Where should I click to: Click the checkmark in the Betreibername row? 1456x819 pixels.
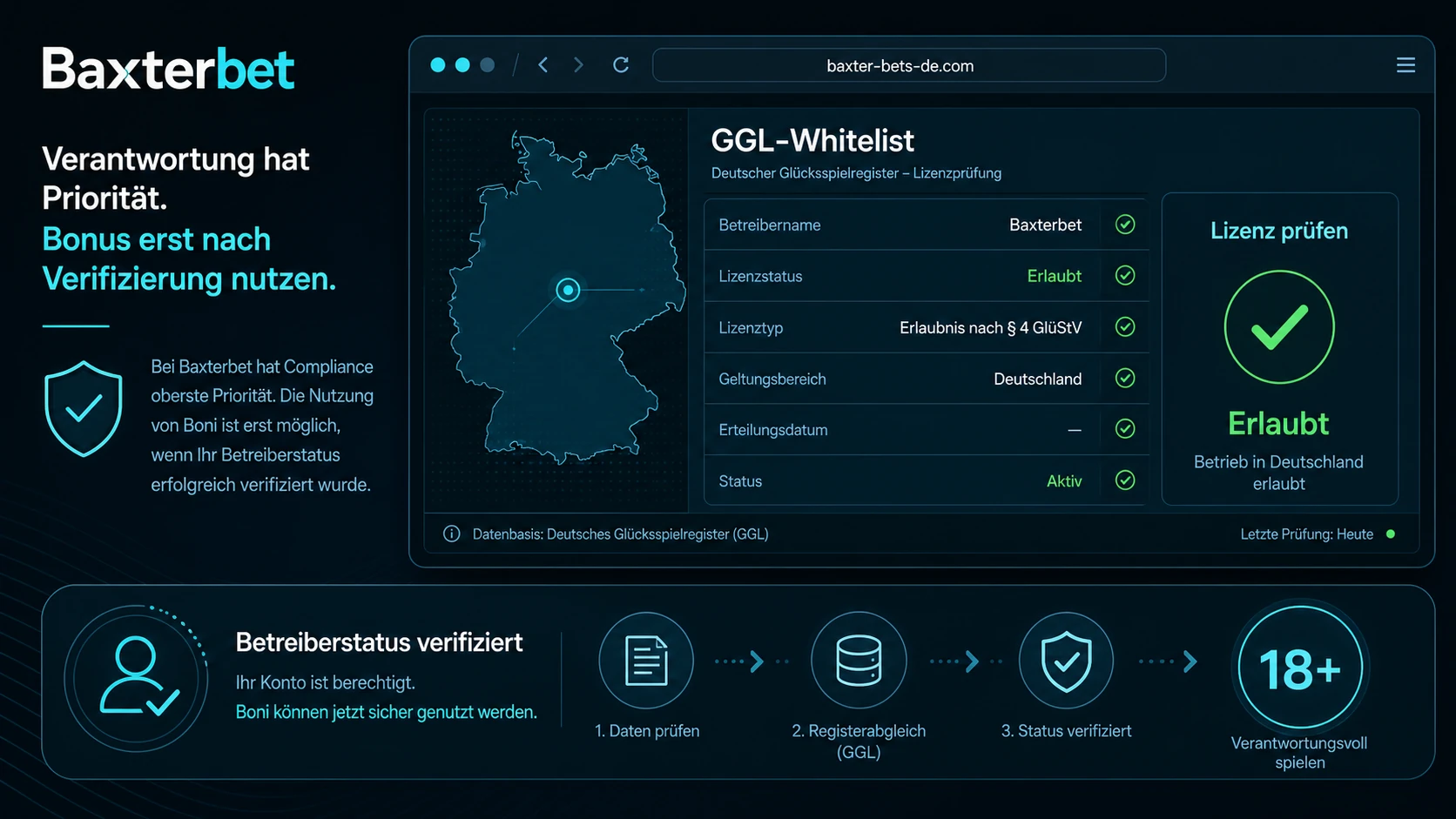coord(1125,225)
